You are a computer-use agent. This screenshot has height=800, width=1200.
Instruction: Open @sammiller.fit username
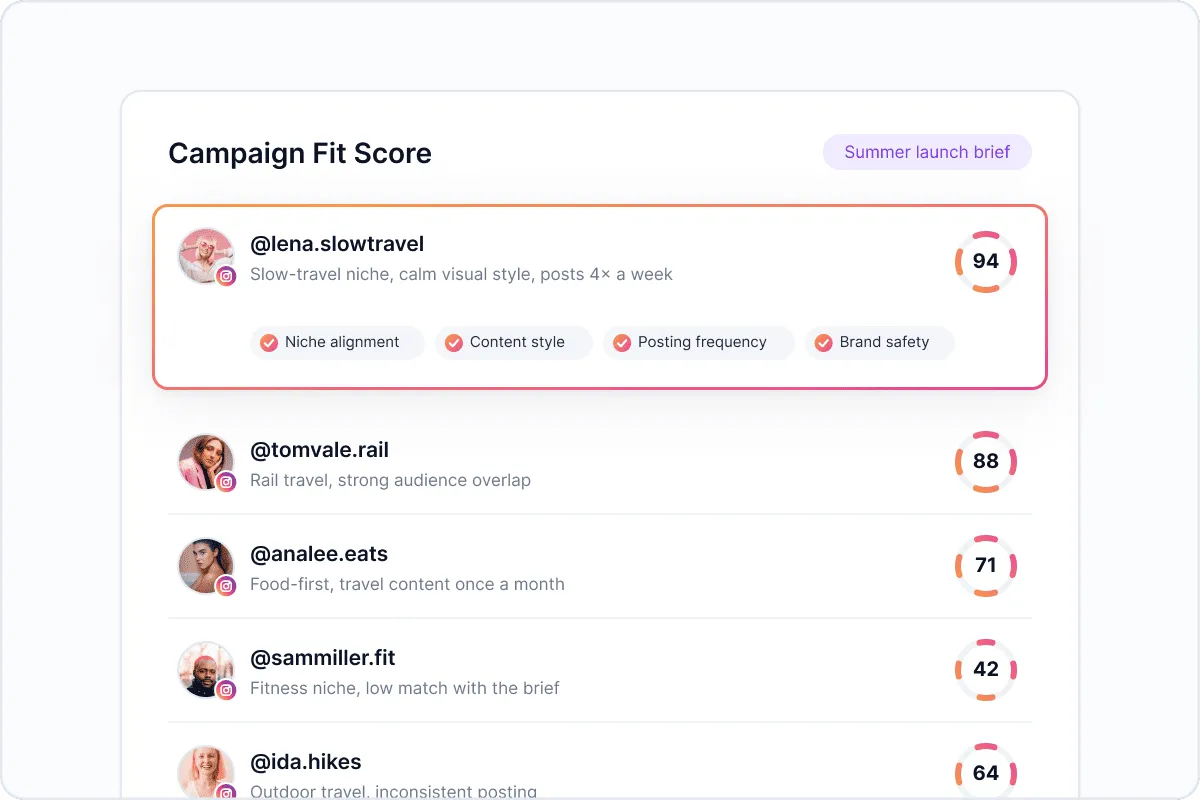[323, 658]
